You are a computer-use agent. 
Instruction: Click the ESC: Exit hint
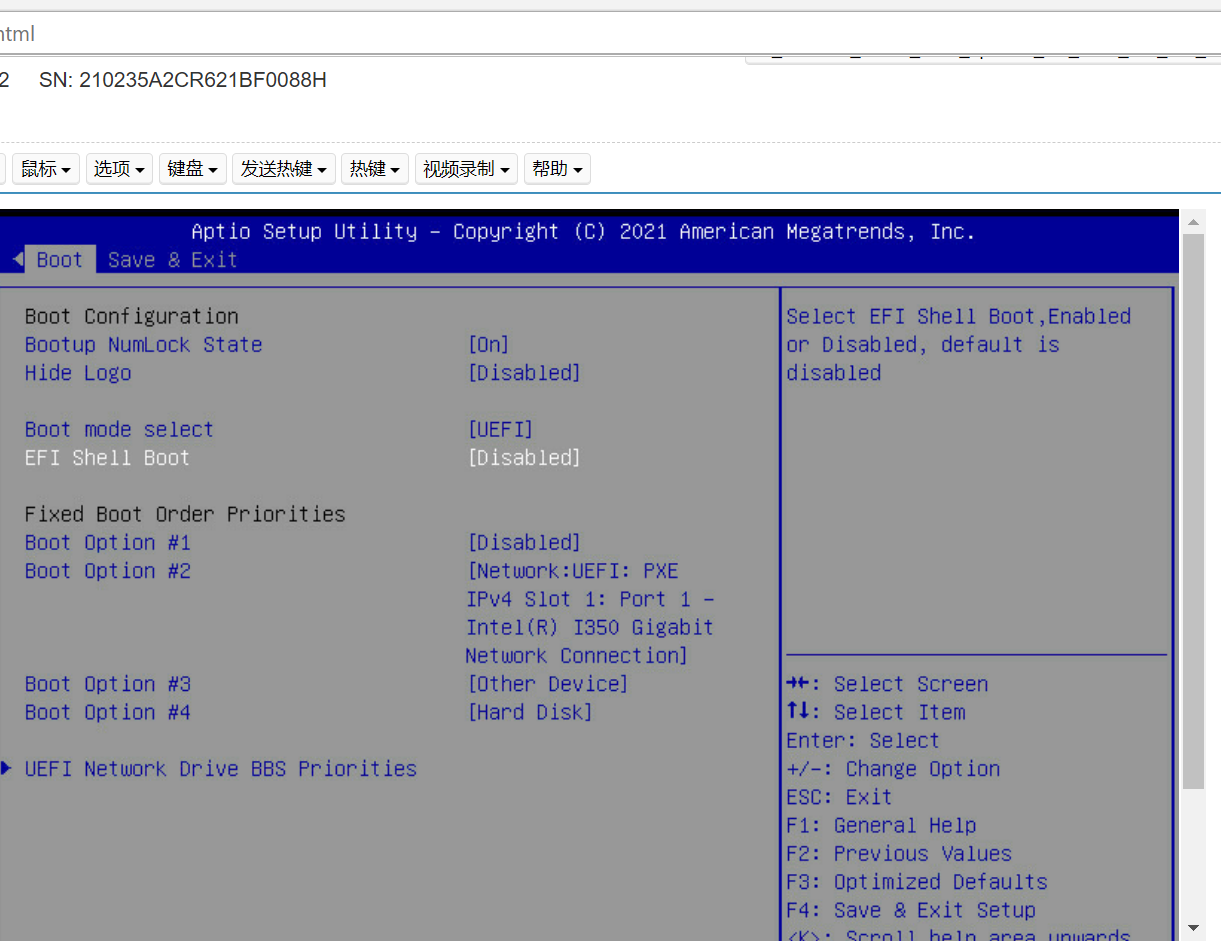pyautogui.click(x=839, y=798)
